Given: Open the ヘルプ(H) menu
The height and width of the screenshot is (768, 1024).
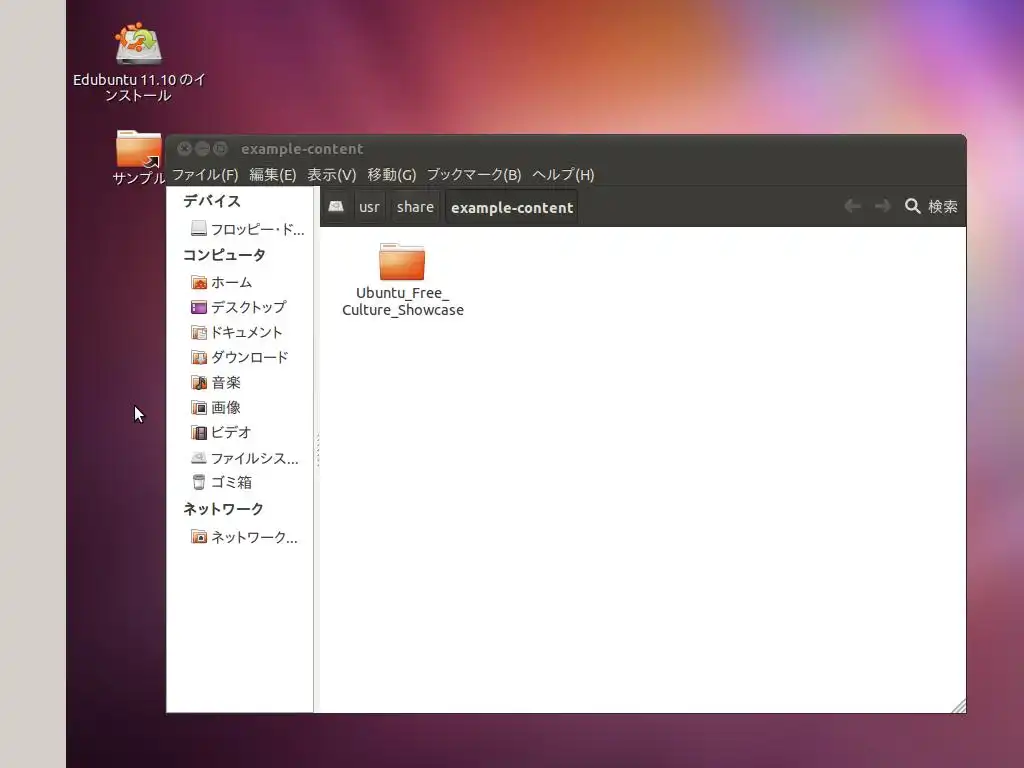Looking at the screenshot, I should [x=563, y=175].
